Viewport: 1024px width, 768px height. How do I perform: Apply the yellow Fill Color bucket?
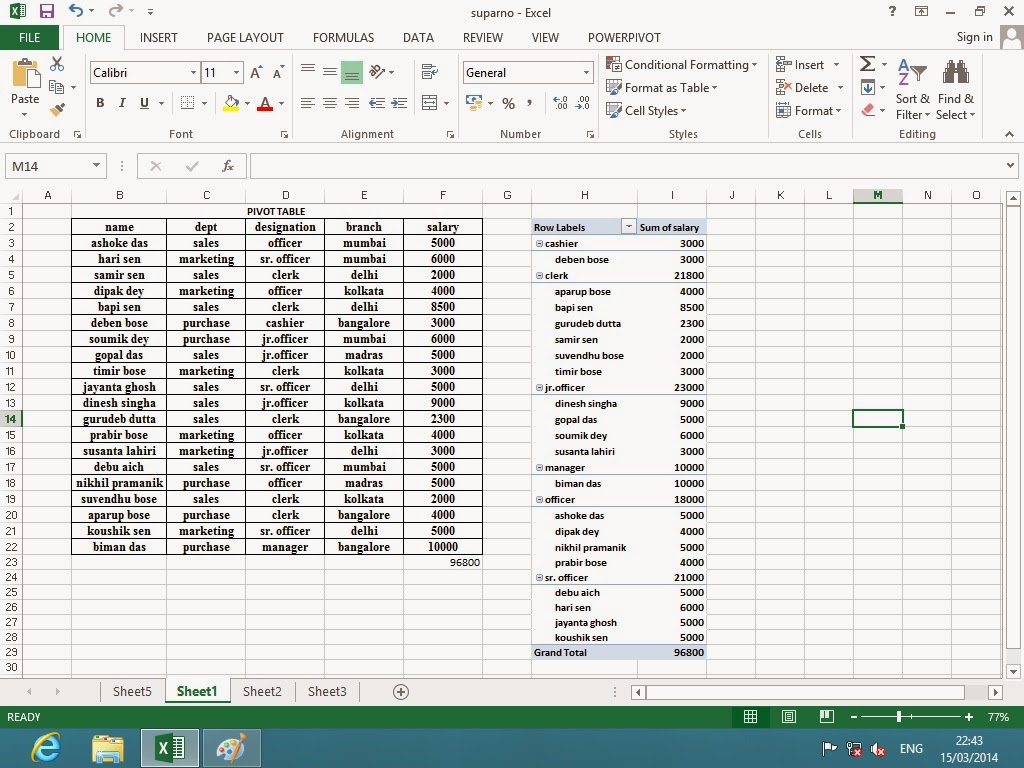click(x=231, y=103)
